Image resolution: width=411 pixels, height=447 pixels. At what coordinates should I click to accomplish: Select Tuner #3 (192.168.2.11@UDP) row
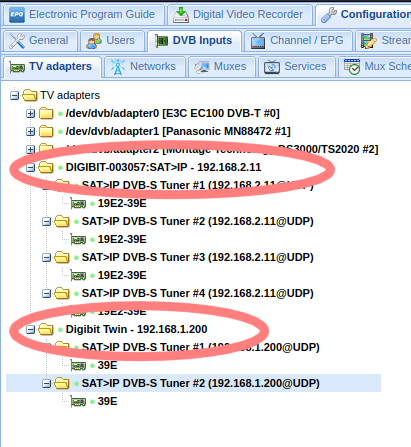click(x=198, y=257)
